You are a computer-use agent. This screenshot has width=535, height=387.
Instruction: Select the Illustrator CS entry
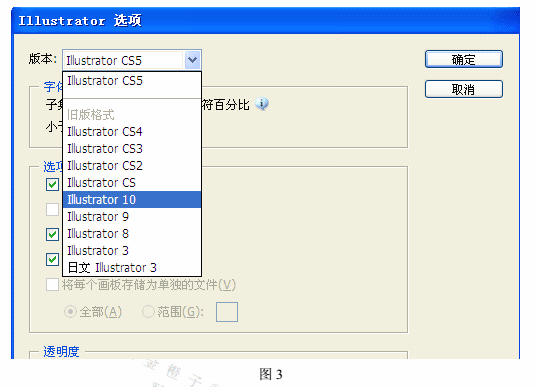tap(132, 183)
